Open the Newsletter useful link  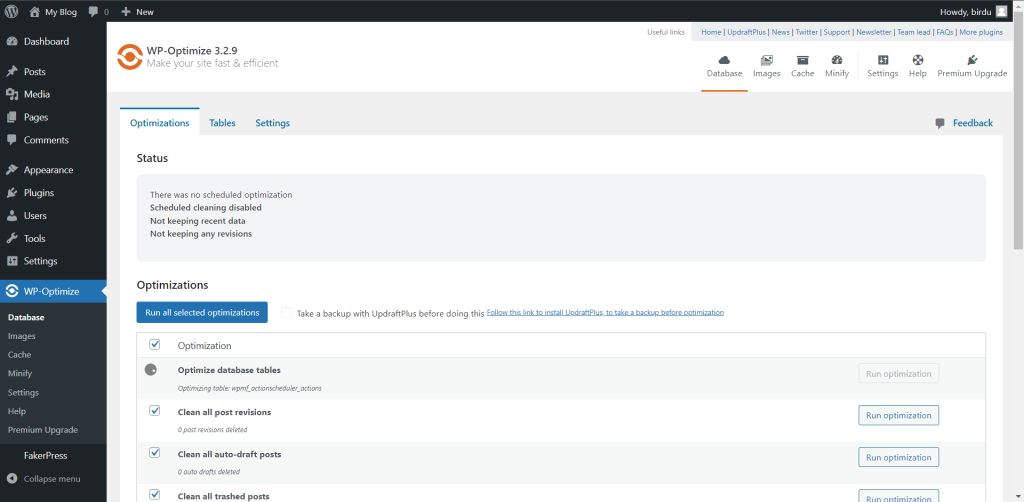(x=874, y=32)
